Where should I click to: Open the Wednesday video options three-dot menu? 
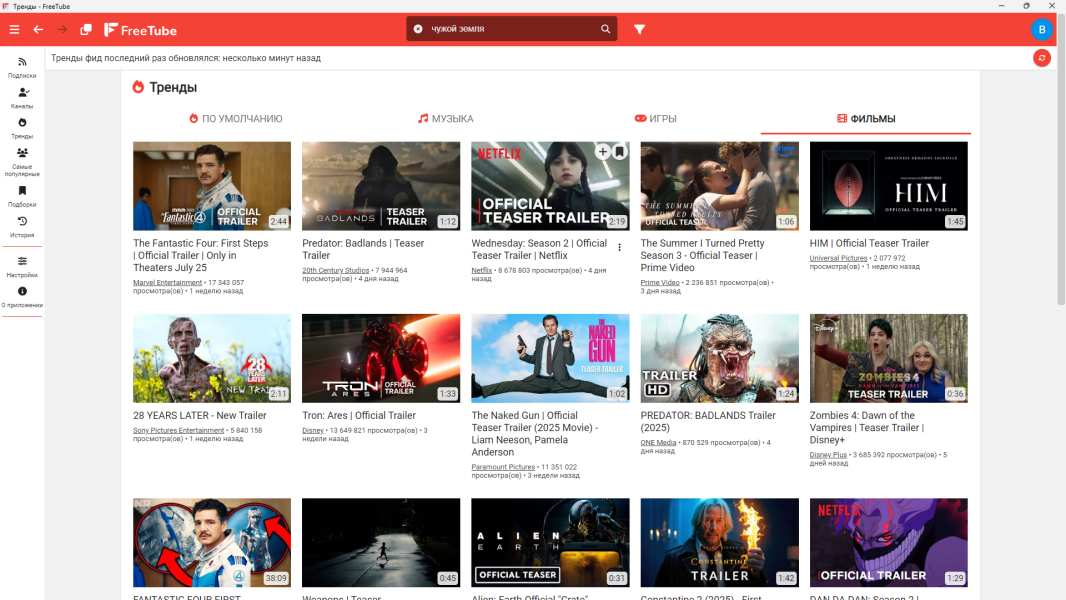coord(619,247)
